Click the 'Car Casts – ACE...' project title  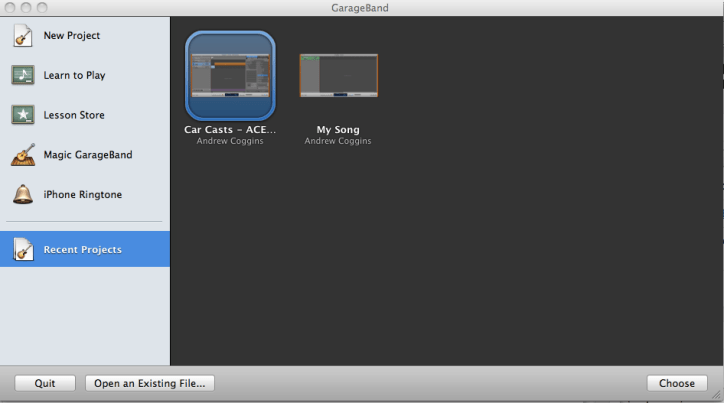pyautogui.click(x=230, y=130)
